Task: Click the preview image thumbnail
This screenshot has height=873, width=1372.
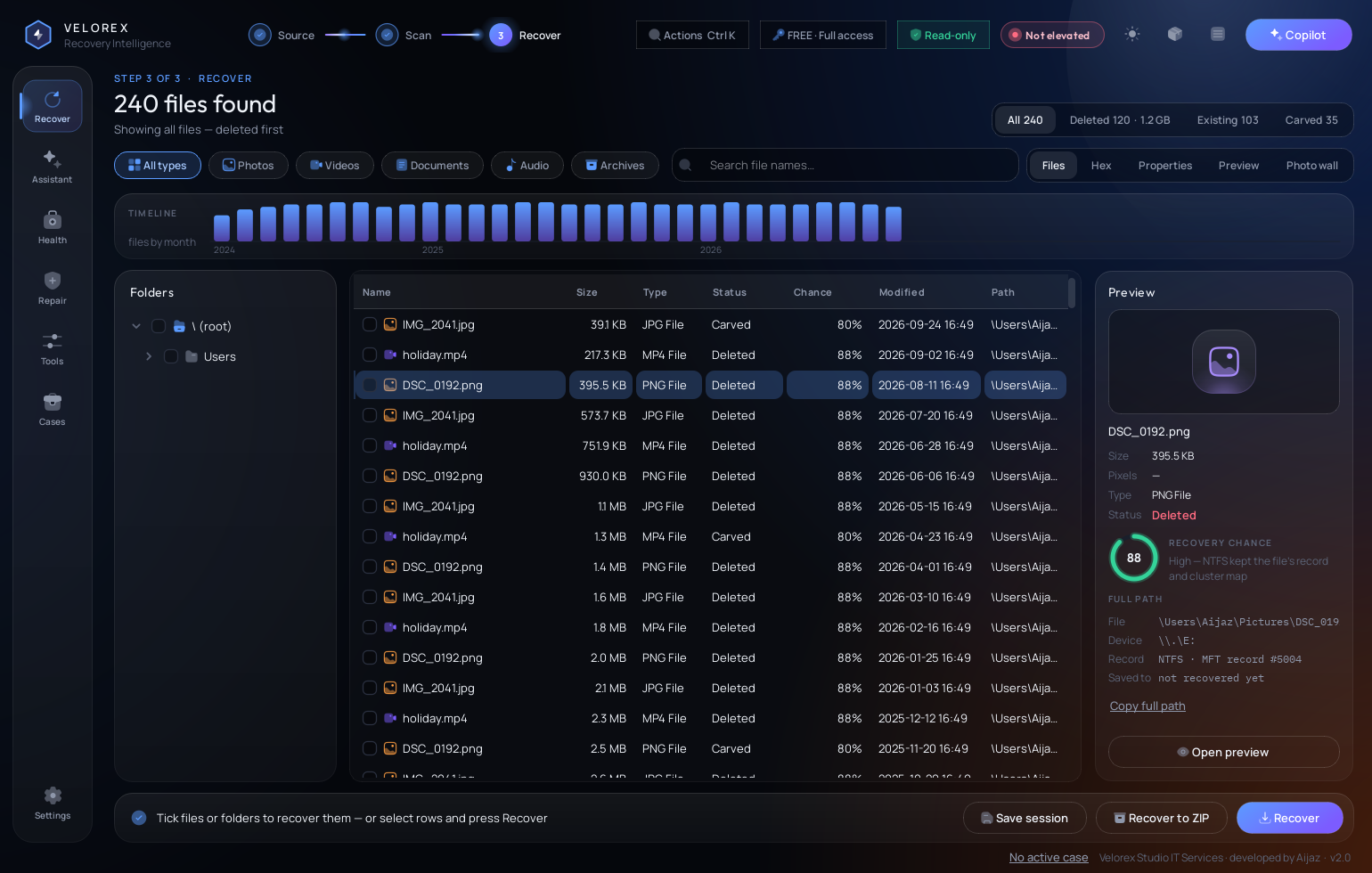Action: click(x=1223, y=361)
